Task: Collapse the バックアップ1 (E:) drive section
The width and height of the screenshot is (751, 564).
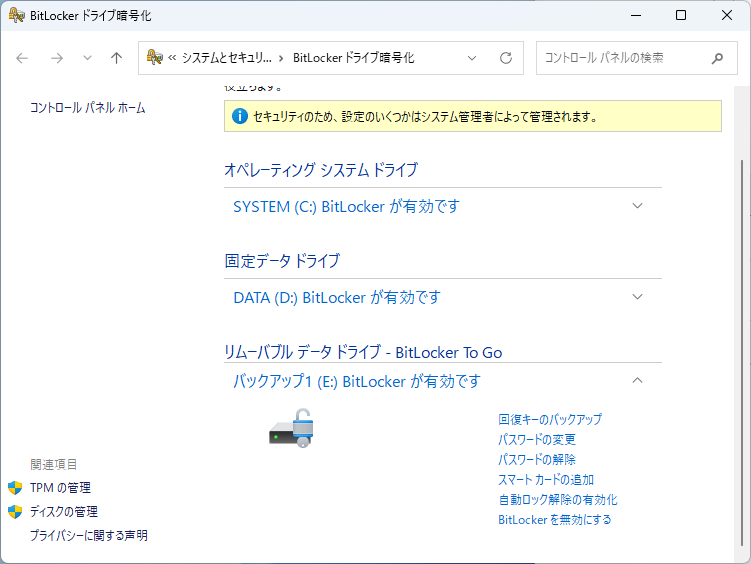Action: (638, 381)
